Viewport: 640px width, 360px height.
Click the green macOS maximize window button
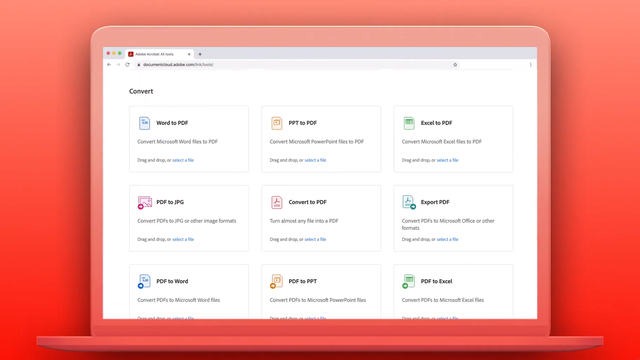pos(120,53)
